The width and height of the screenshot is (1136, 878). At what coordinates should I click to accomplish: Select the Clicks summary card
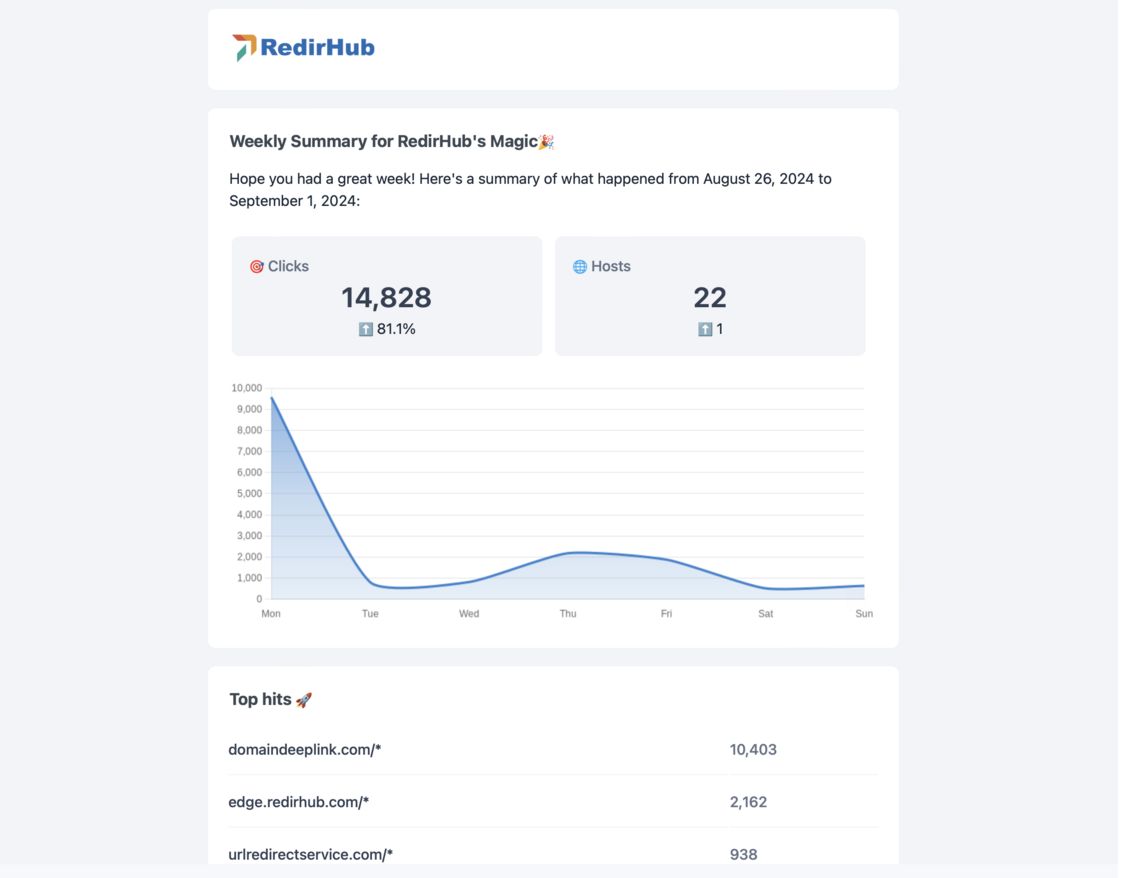click(x=386, y=295)
